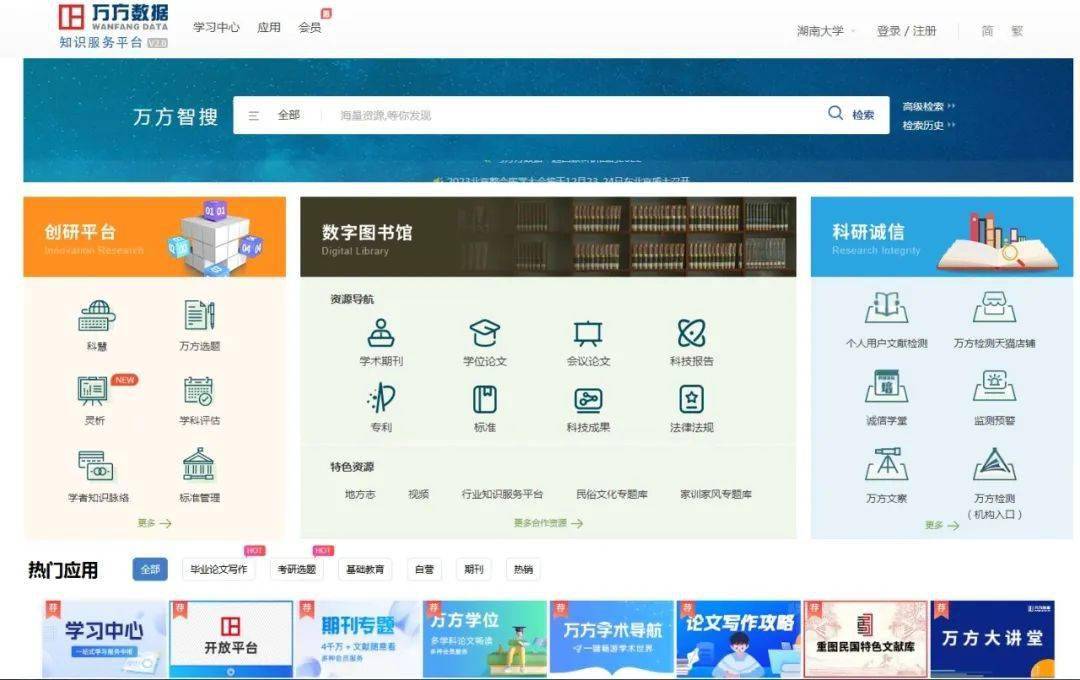Open the 学习中心 app card
The width and height of the screenshot is (1080, 680).
click(105, 639)
